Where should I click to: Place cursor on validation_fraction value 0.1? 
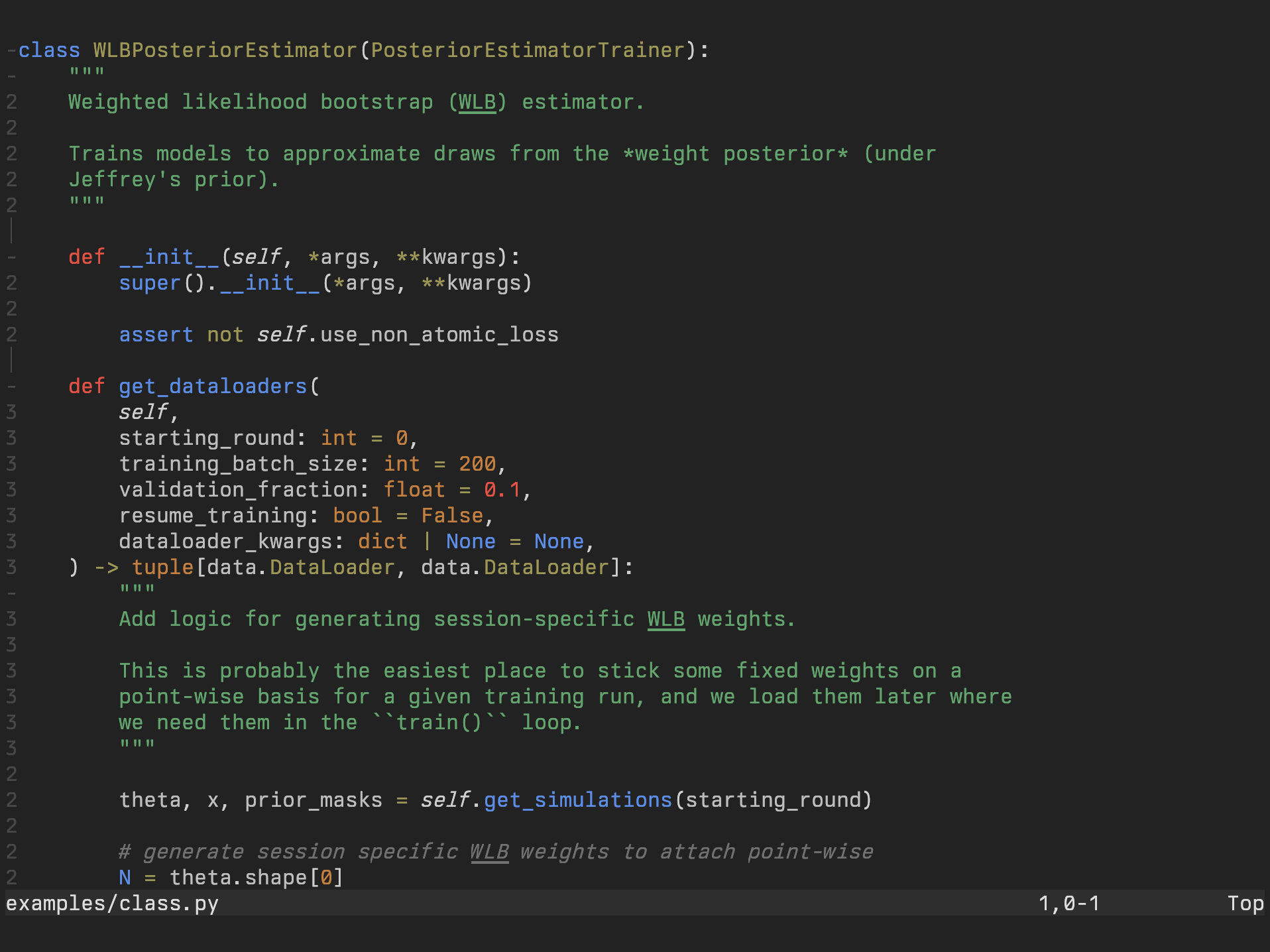click(x=502, y=490)
